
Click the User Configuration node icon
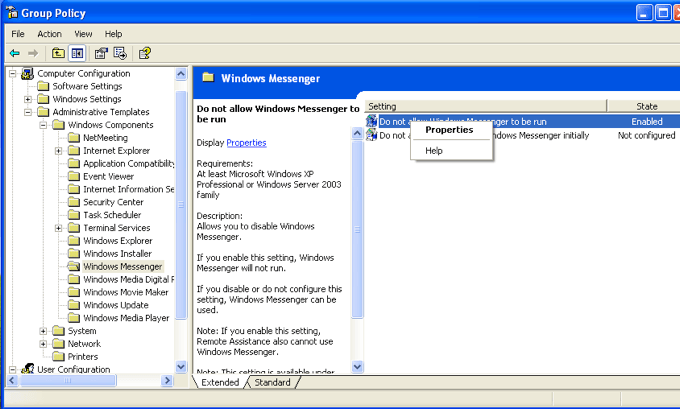pyautogui.click(x=27, y=370)
